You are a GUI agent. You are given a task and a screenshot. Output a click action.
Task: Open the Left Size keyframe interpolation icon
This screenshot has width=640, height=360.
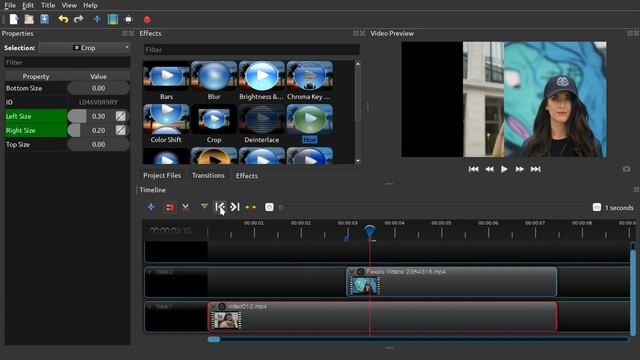[x=121, y=116]
